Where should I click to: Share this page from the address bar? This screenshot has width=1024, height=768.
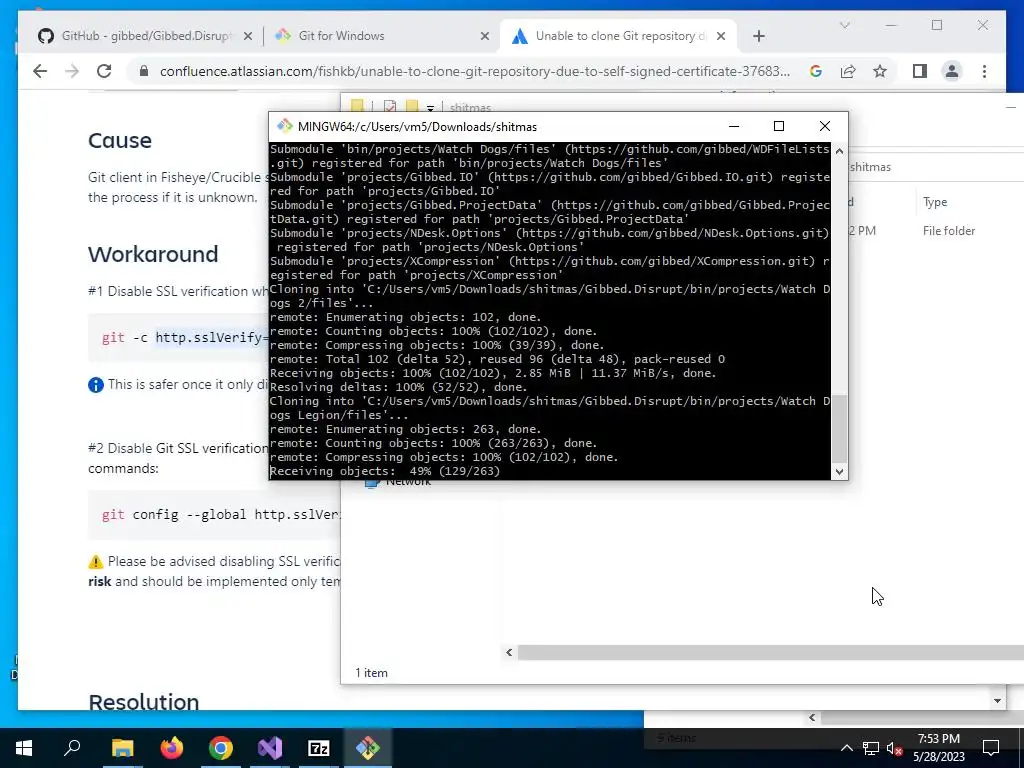point(848,71)
